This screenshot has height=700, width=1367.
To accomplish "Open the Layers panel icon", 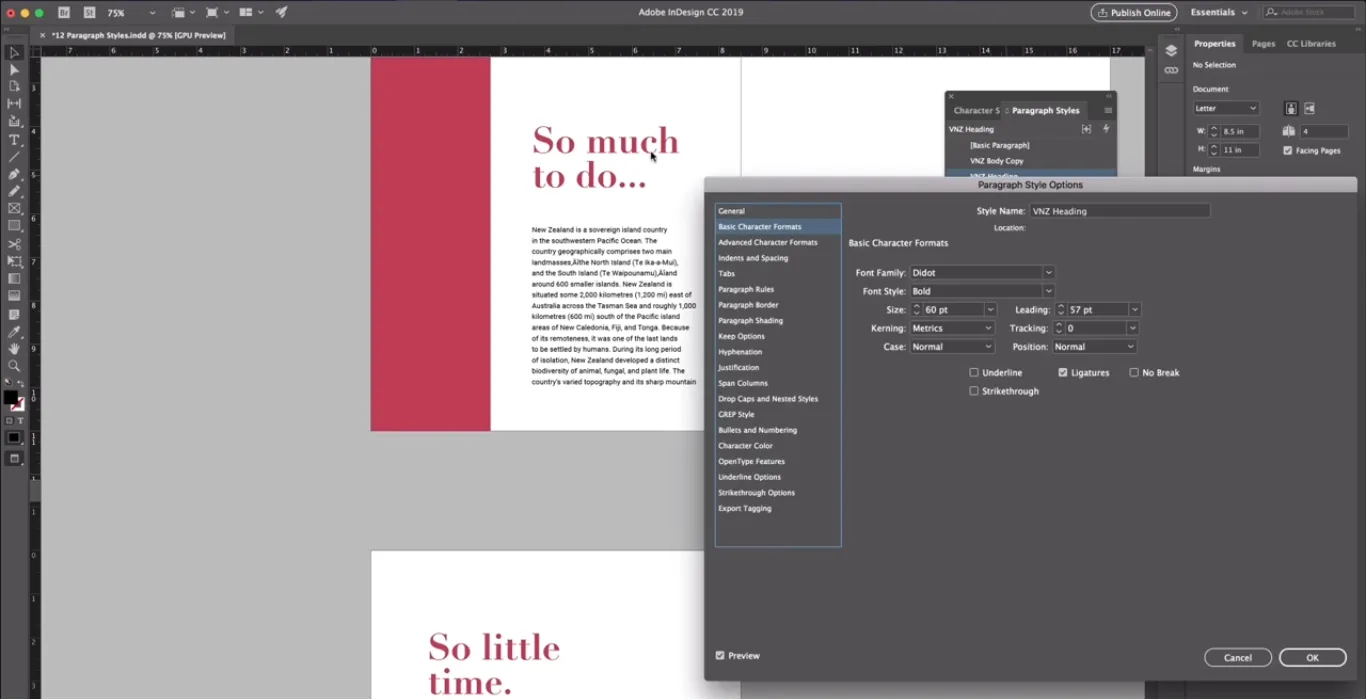I will pyautogui.click(x=1171, y=51).
